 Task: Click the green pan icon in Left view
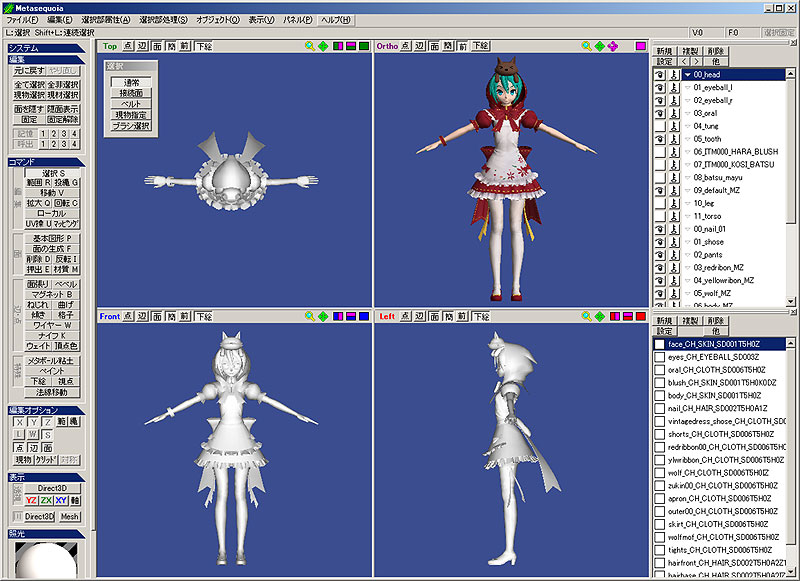599,316
